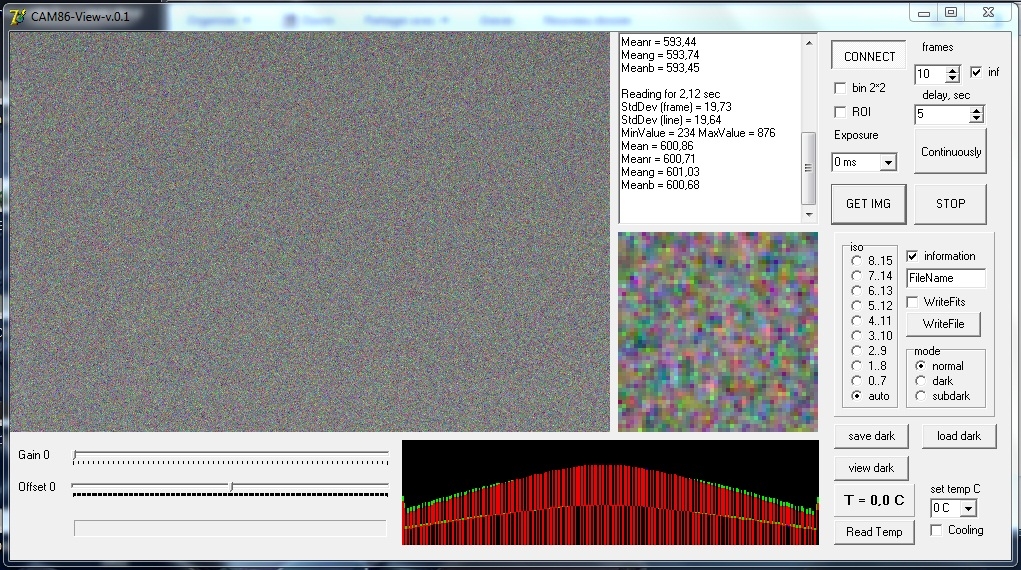Image resolution: width=1021 pixels, height=570 pixels.
Task: Click the log scrollbar up arrow
Action: (x=808, y=43)
